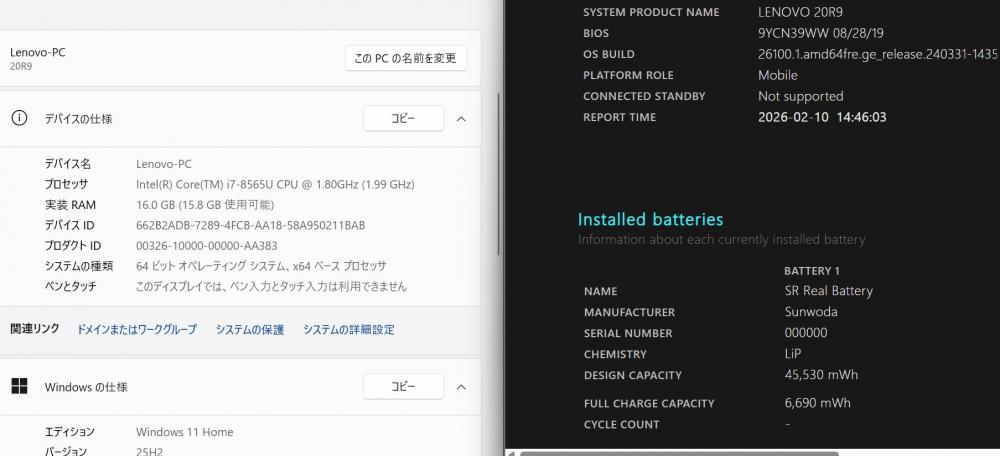Image resolution: width=1000 pixels, height=456 pixels.
Task: Click the Lenovo-PC name at top header
Action: 38,52
